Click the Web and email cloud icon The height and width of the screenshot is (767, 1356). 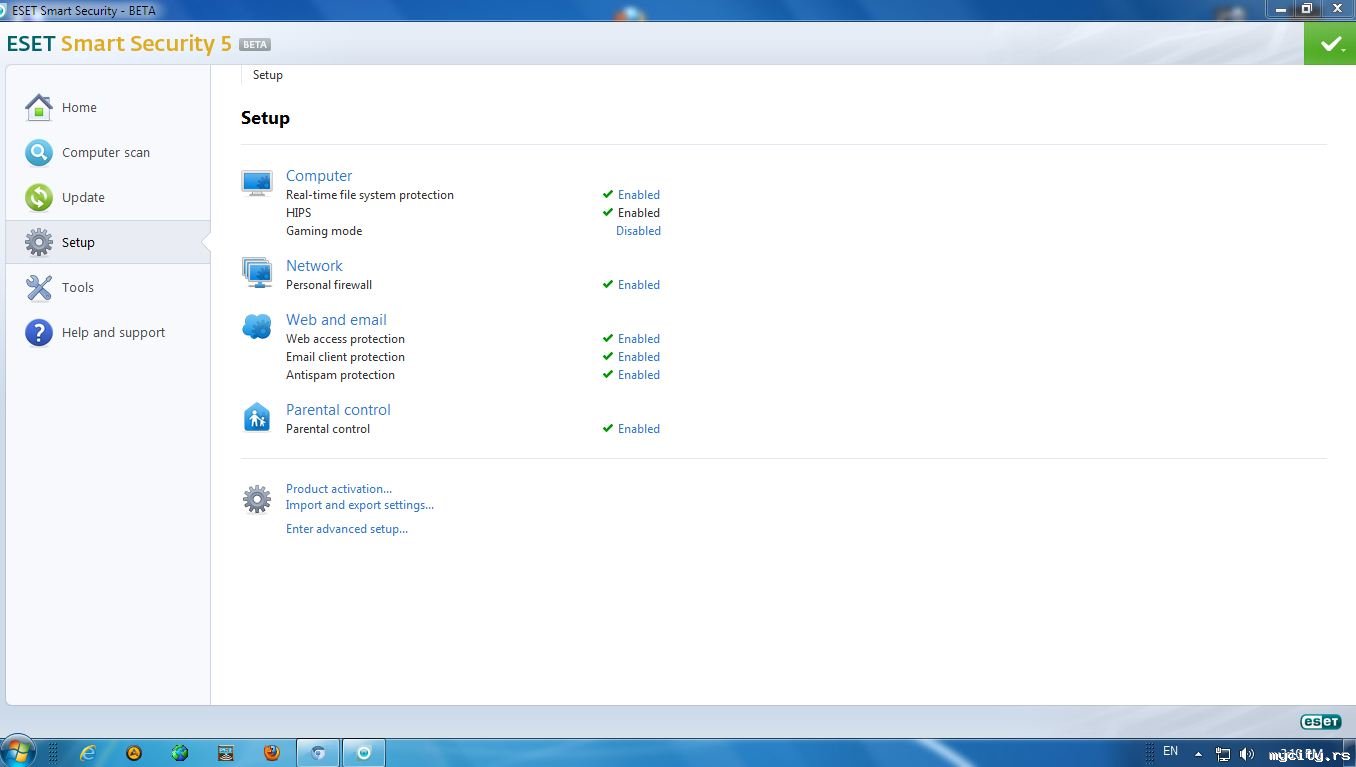coord(257,326)
